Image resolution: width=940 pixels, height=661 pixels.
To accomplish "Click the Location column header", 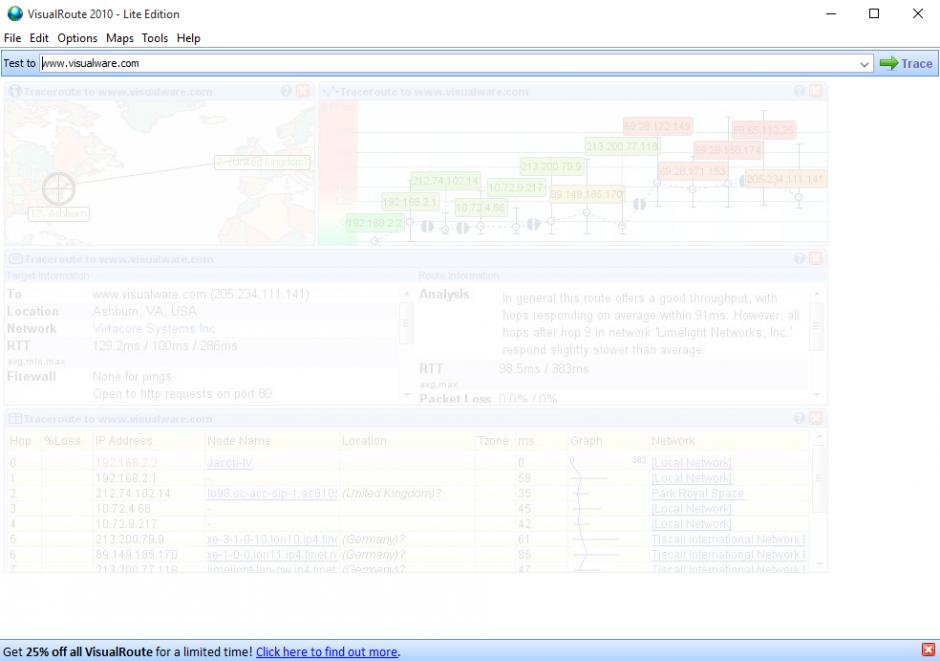I will tap(364, 441).
